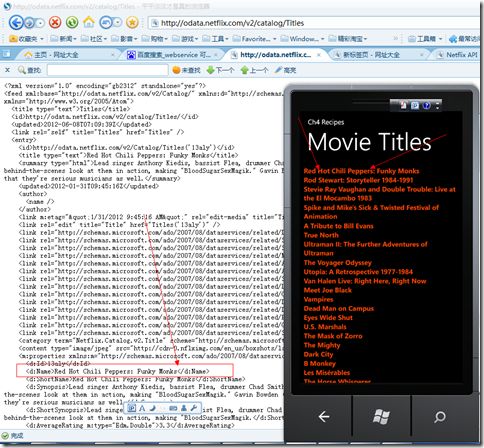The image size is (484, 448).
Task: Close the 主页 - 网址大全 tab
Action: point(113,55)
